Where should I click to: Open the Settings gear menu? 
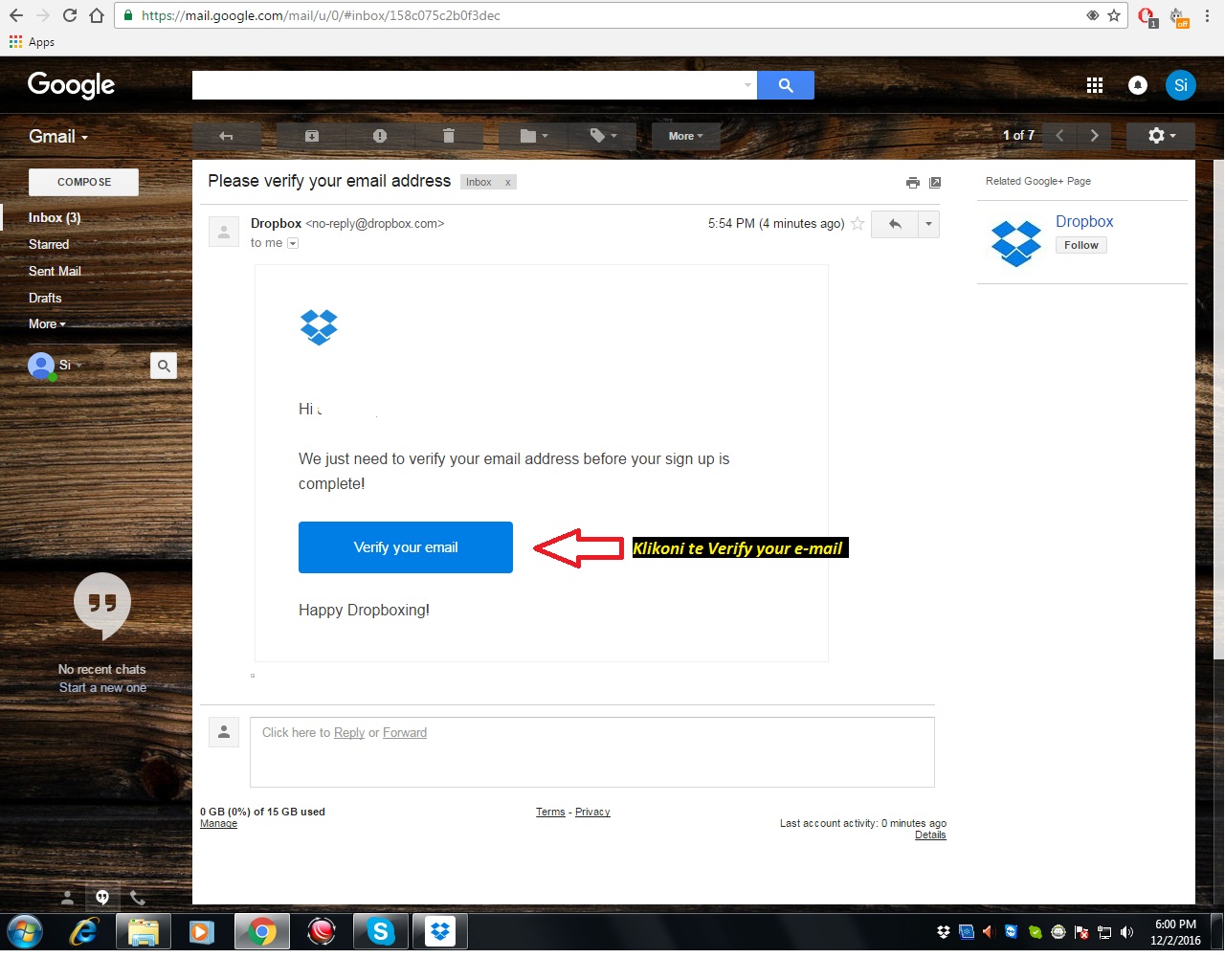(1161, 136)
